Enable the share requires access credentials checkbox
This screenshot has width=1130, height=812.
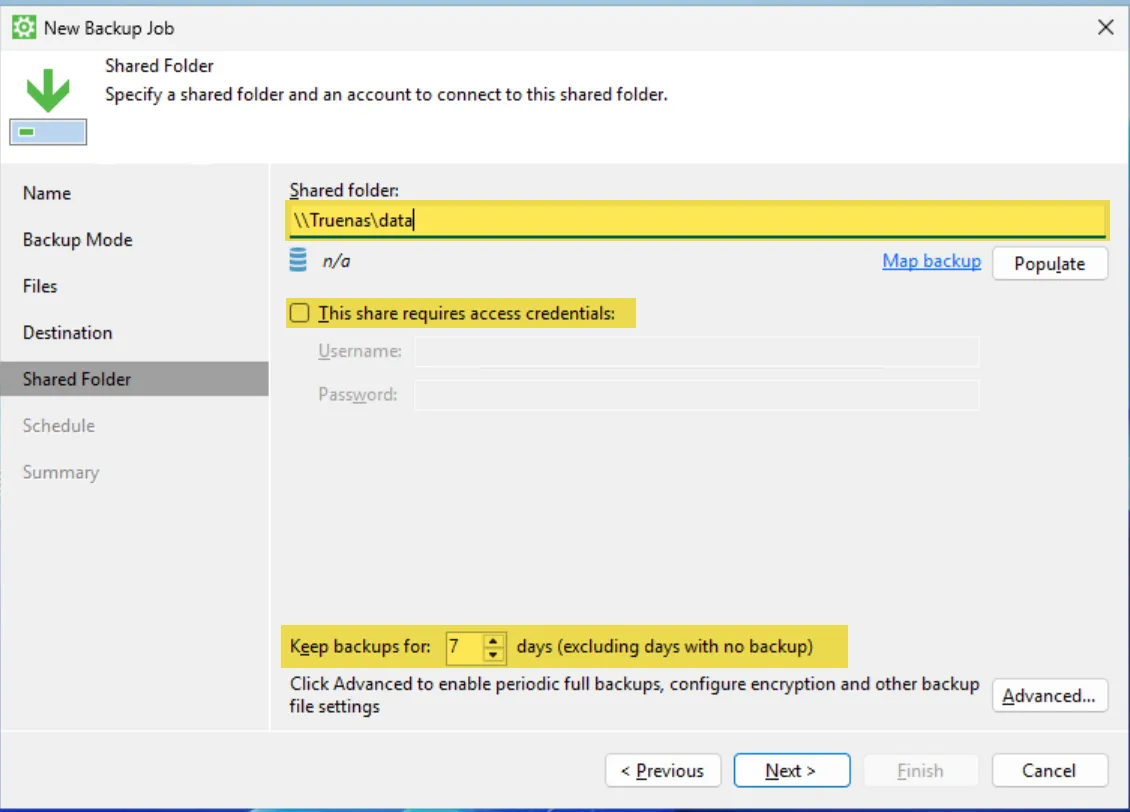pos(299,314)
